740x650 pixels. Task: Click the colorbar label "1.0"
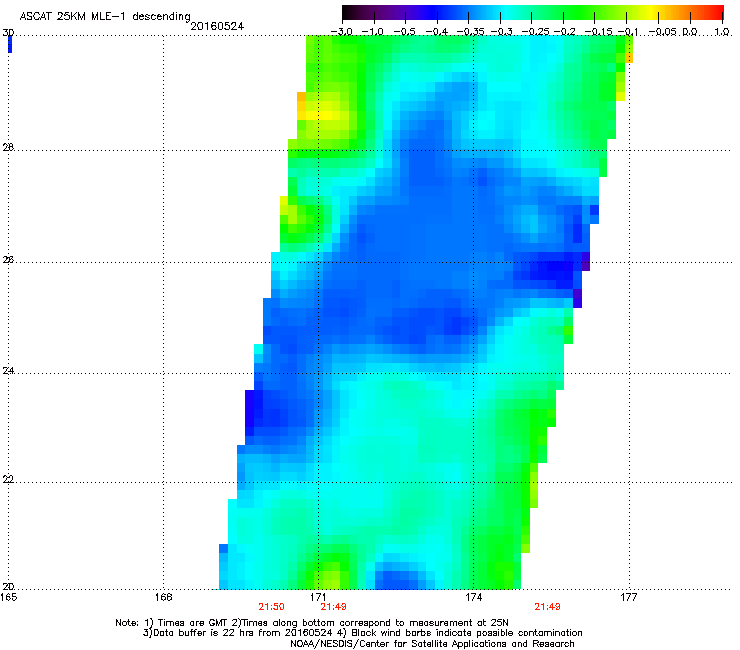click(722, 32)
